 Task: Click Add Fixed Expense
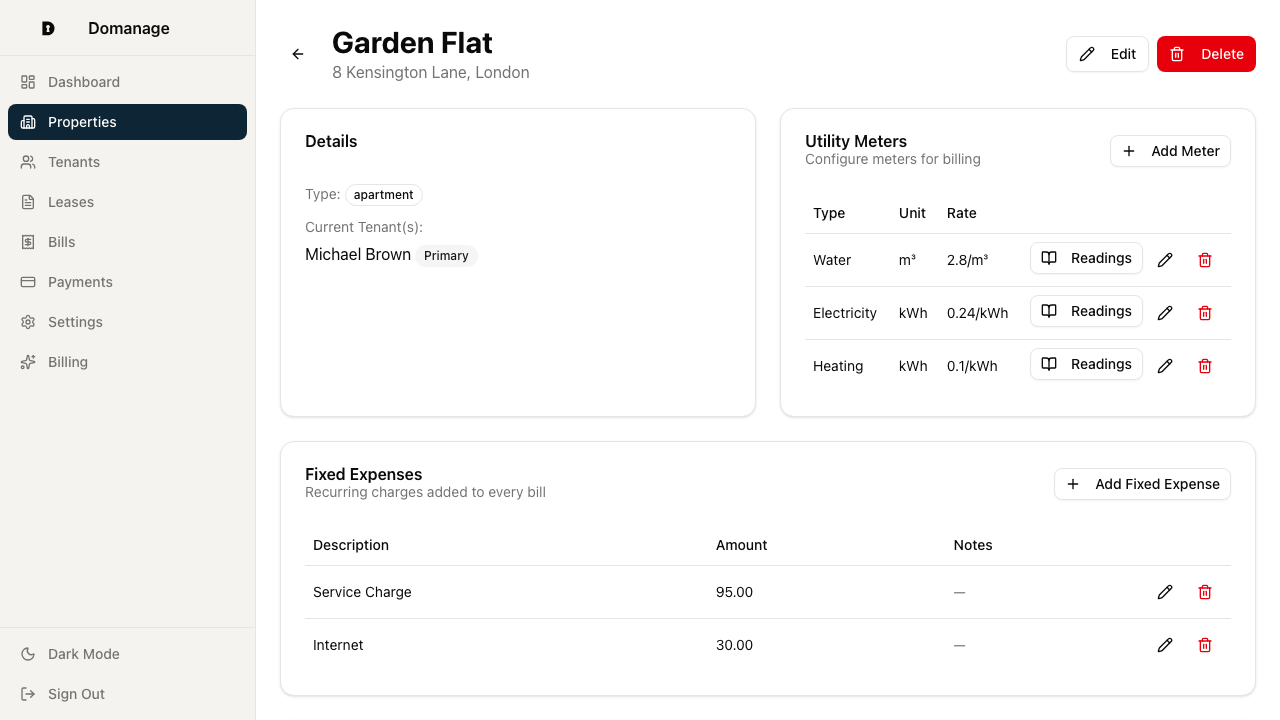pyautogui.click(x=1142, y=484)
